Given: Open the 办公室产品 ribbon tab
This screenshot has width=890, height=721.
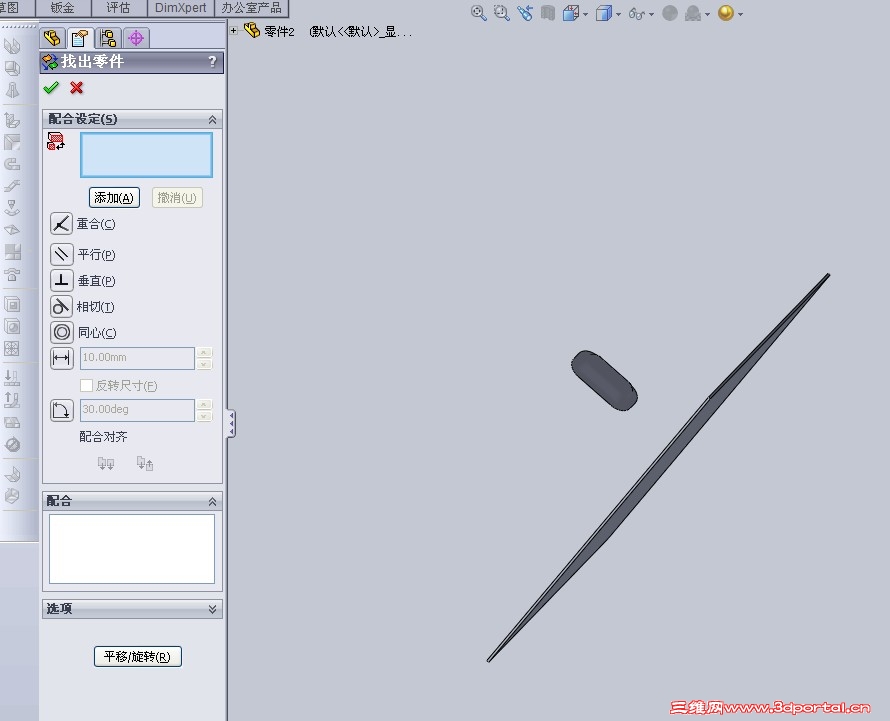Looking at the screenshot, I should tap(251, 8).
